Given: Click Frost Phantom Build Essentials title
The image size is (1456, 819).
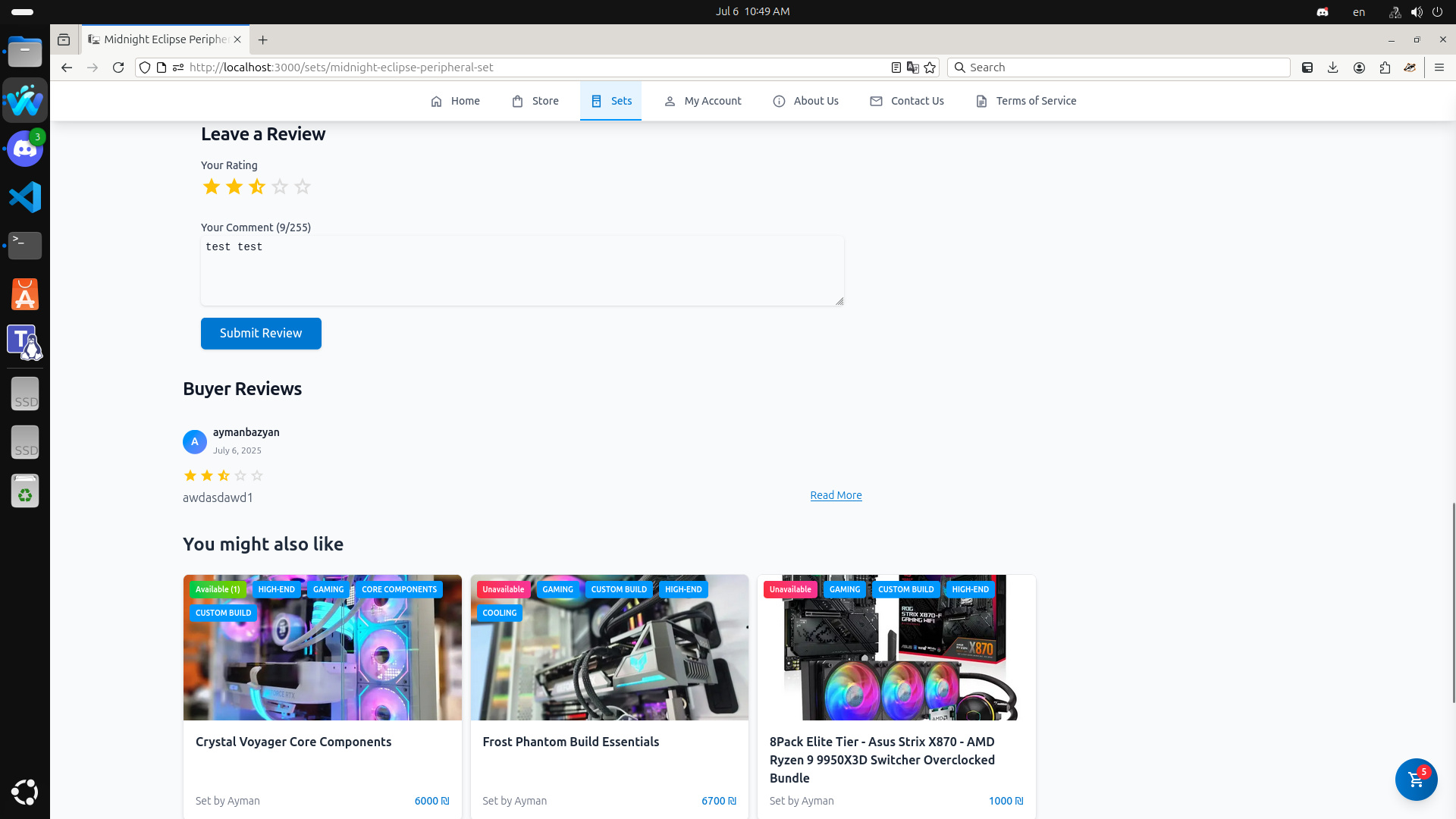Looking at the screenshot, I should point(571,742).
